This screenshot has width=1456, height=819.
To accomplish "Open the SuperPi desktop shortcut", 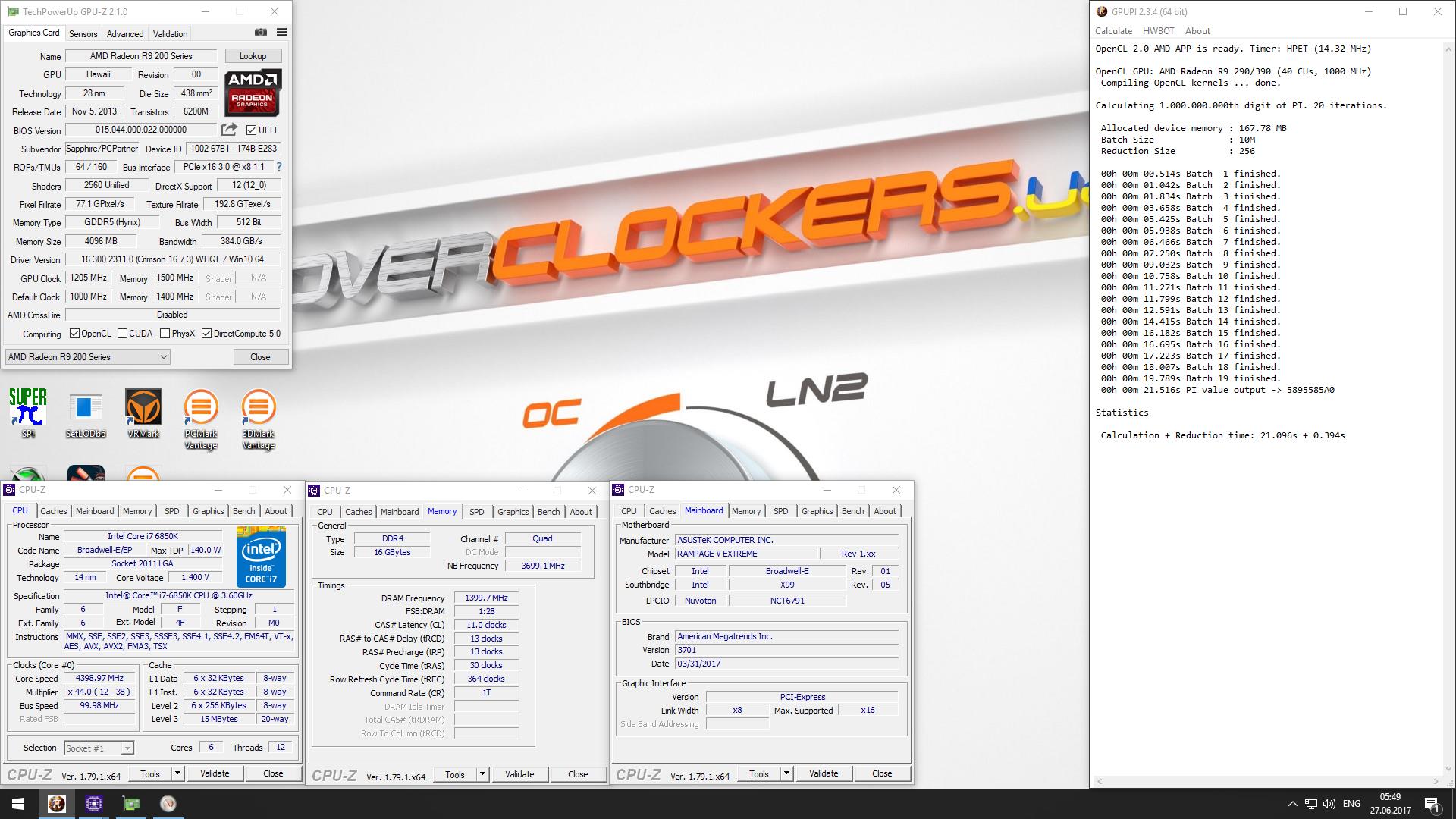I will [x=28, y=413].
